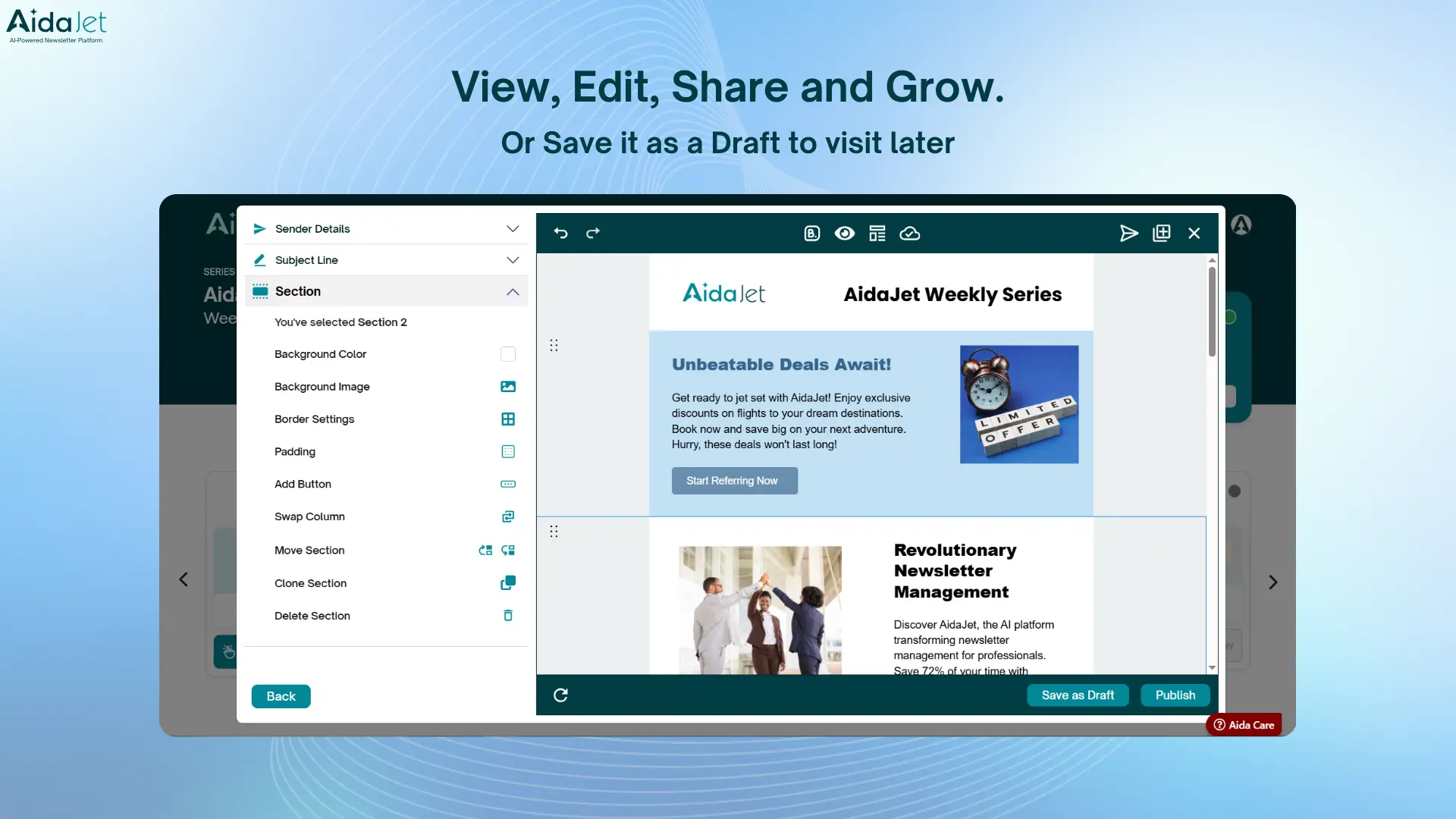Open the layout template icon

click(877, 234)
